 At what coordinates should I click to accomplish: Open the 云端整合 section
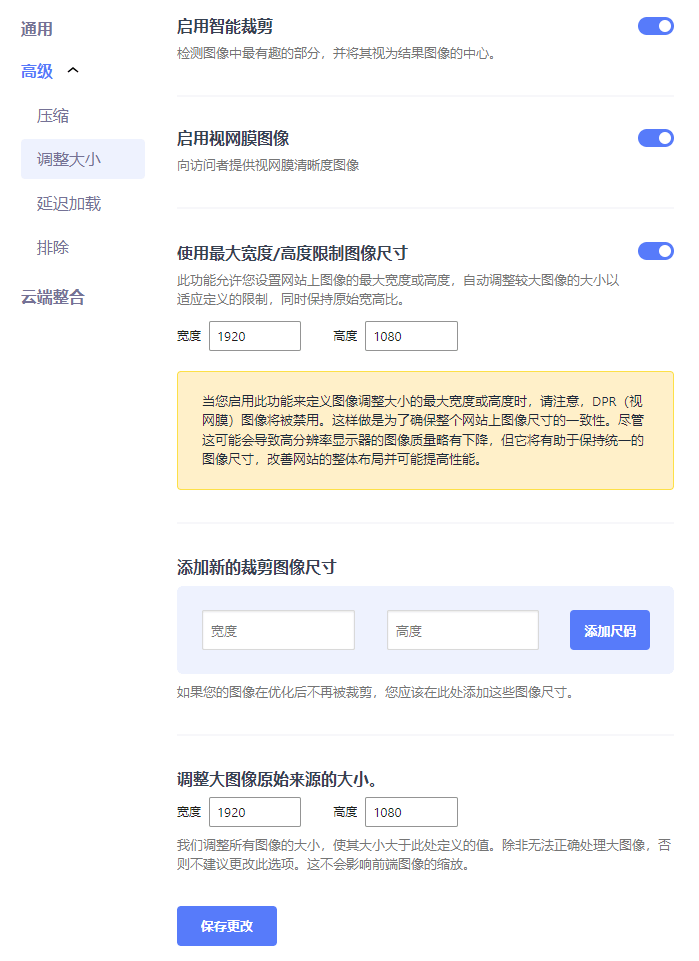[x=53, y=297]
